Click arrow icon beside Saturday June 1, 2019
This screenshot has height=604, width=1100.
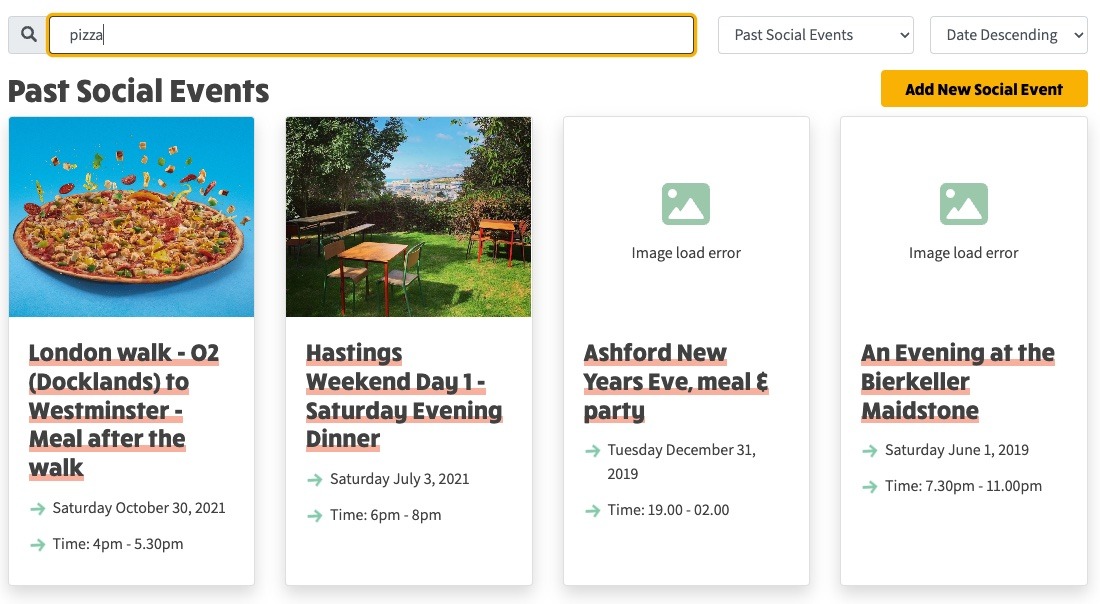[870, 450]
